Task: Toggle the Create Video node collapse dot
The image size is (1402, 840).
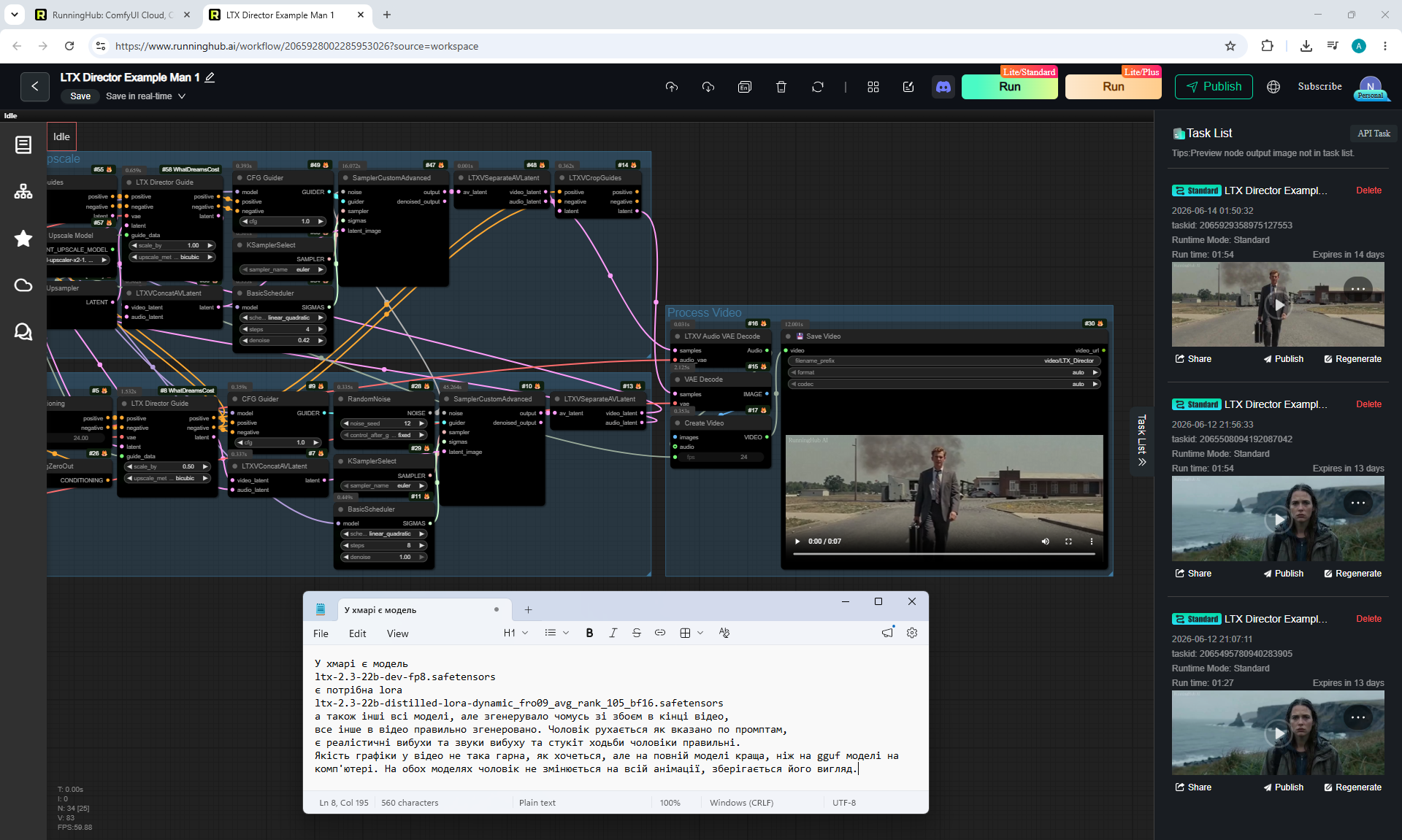Action: (x=676, y=423)
